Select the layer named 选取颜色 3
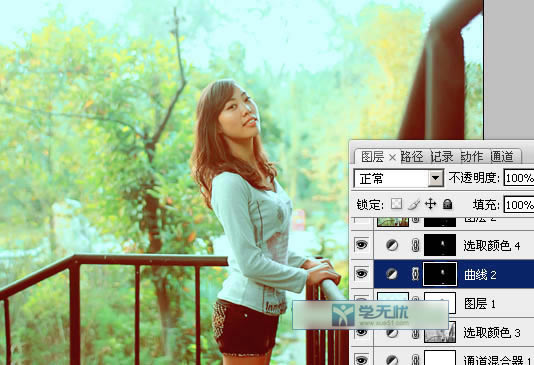 point(492,332)
